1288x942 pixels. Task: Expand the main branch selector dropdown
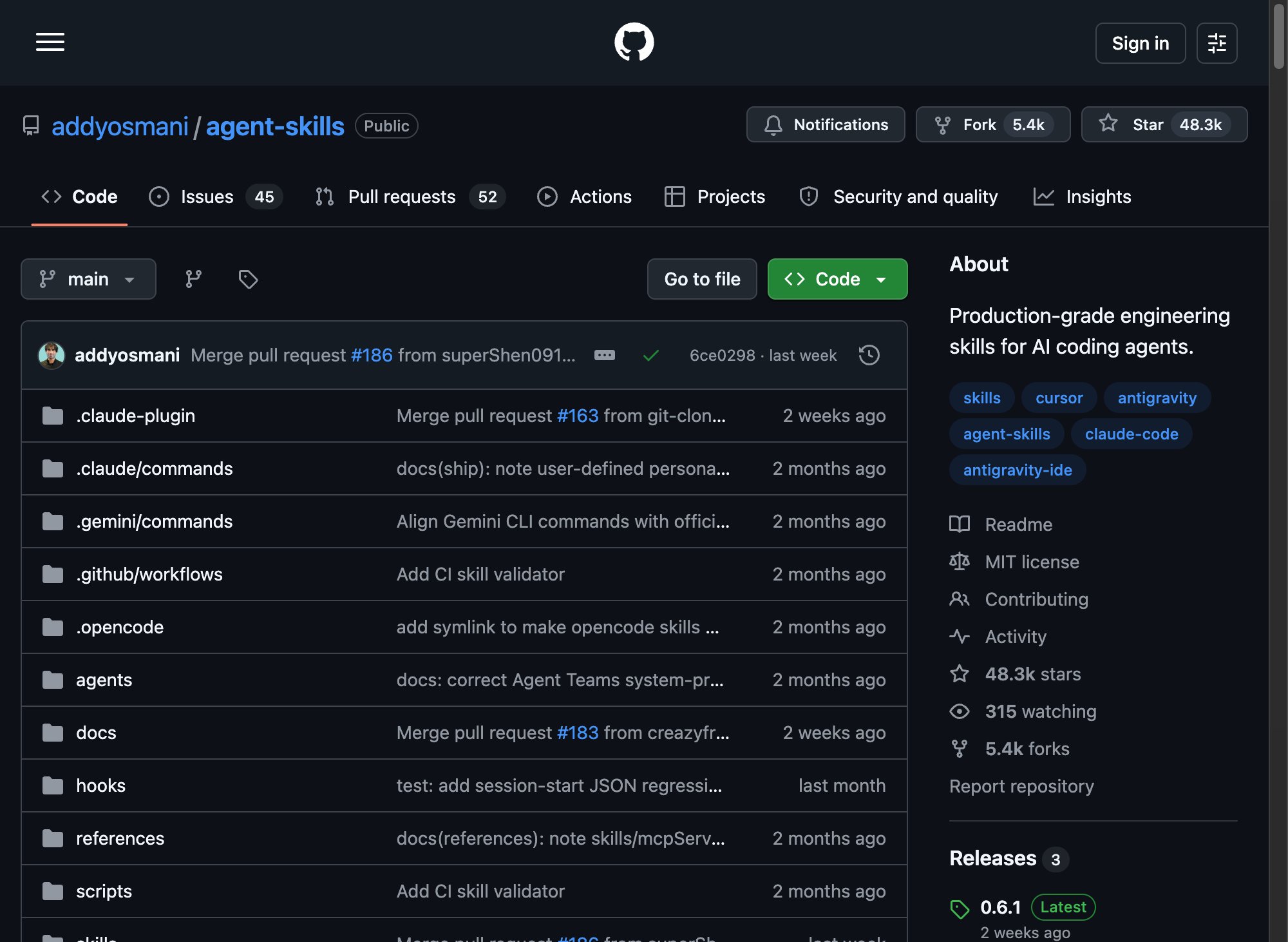click(88, 279)
